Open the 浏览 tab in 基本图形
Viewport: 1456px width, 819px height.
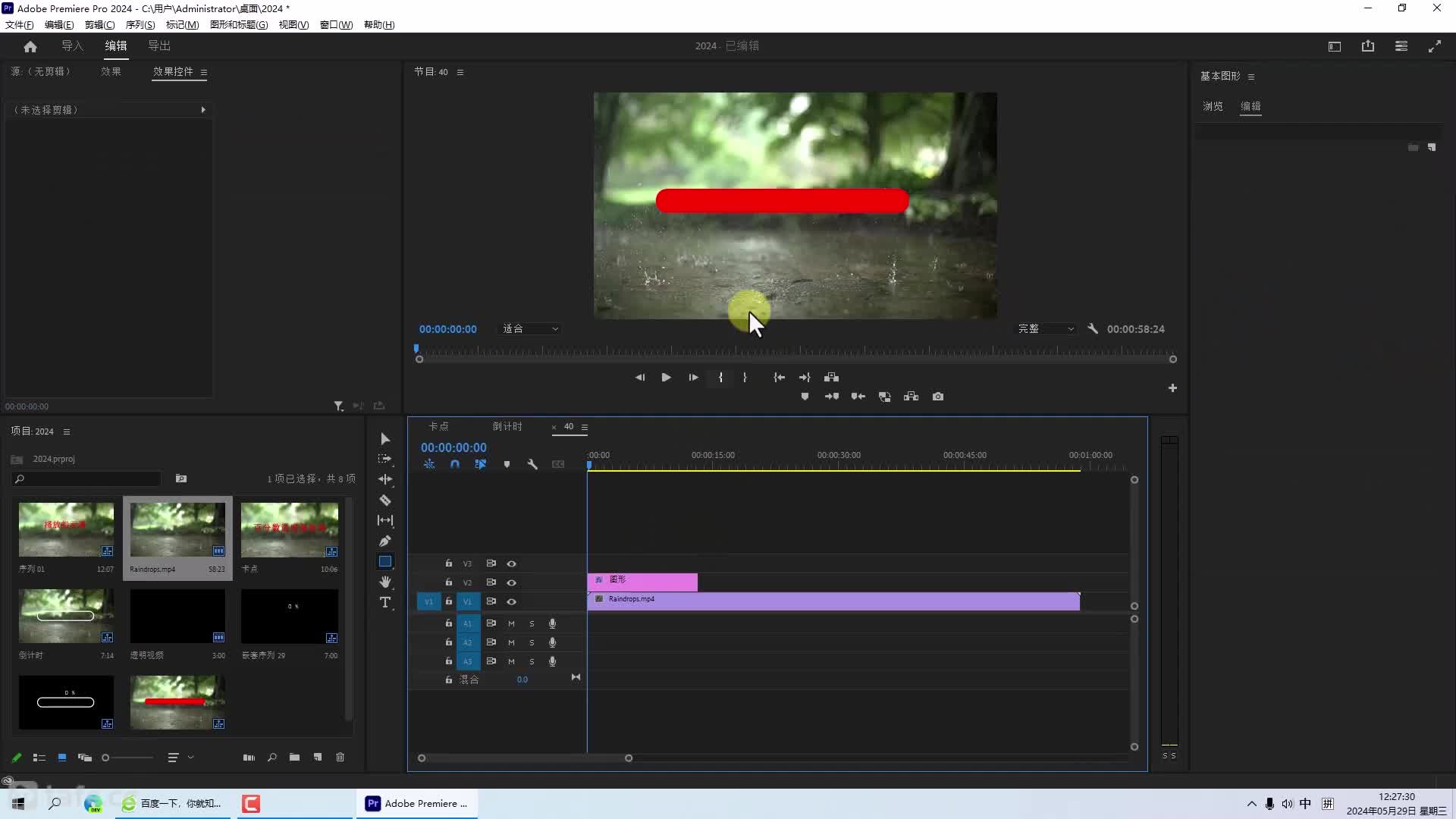point(1213,106)
